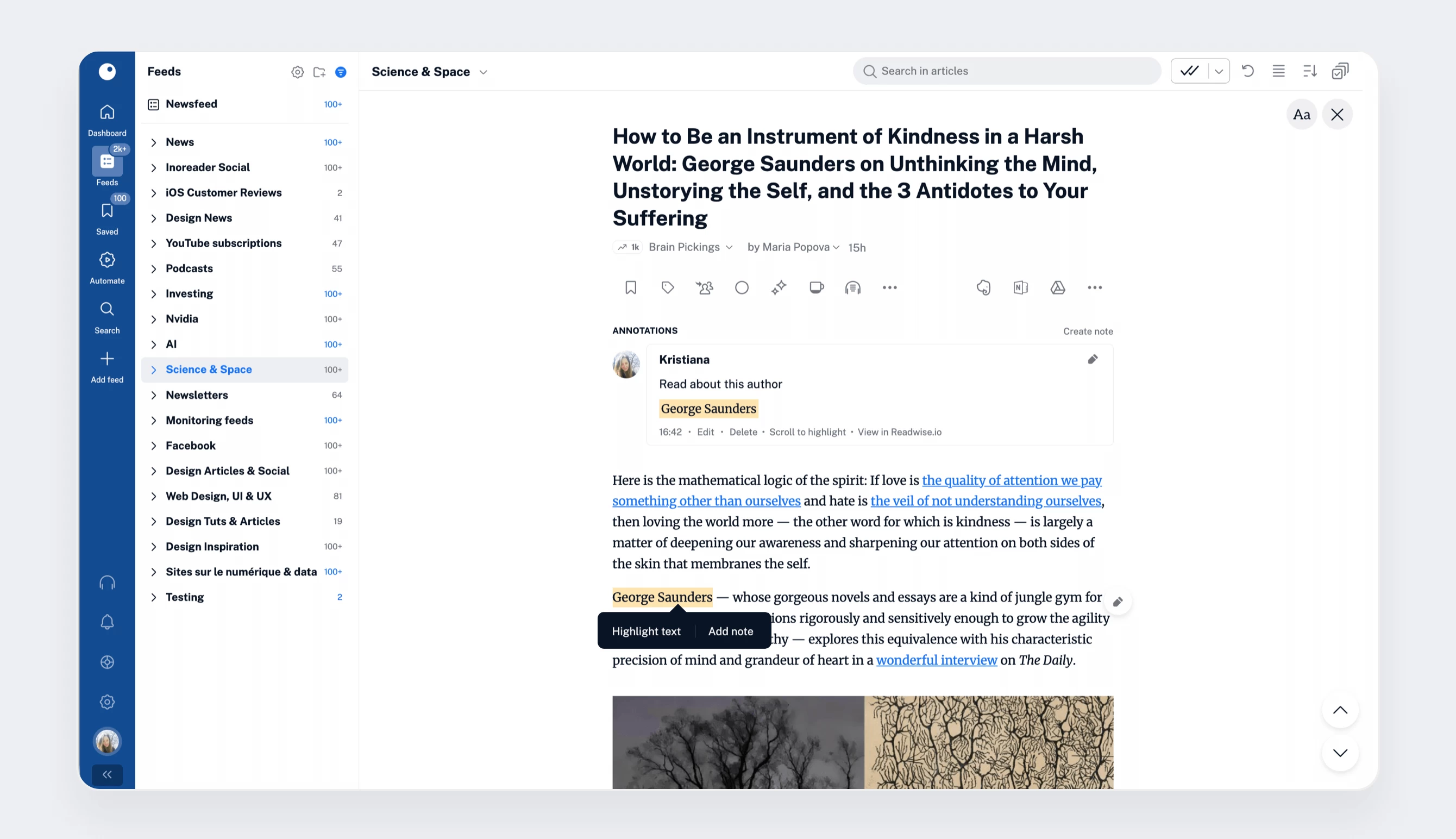Collapse sidebar with the double-arrow button
1456x839 pixels.
coord(107,774)
